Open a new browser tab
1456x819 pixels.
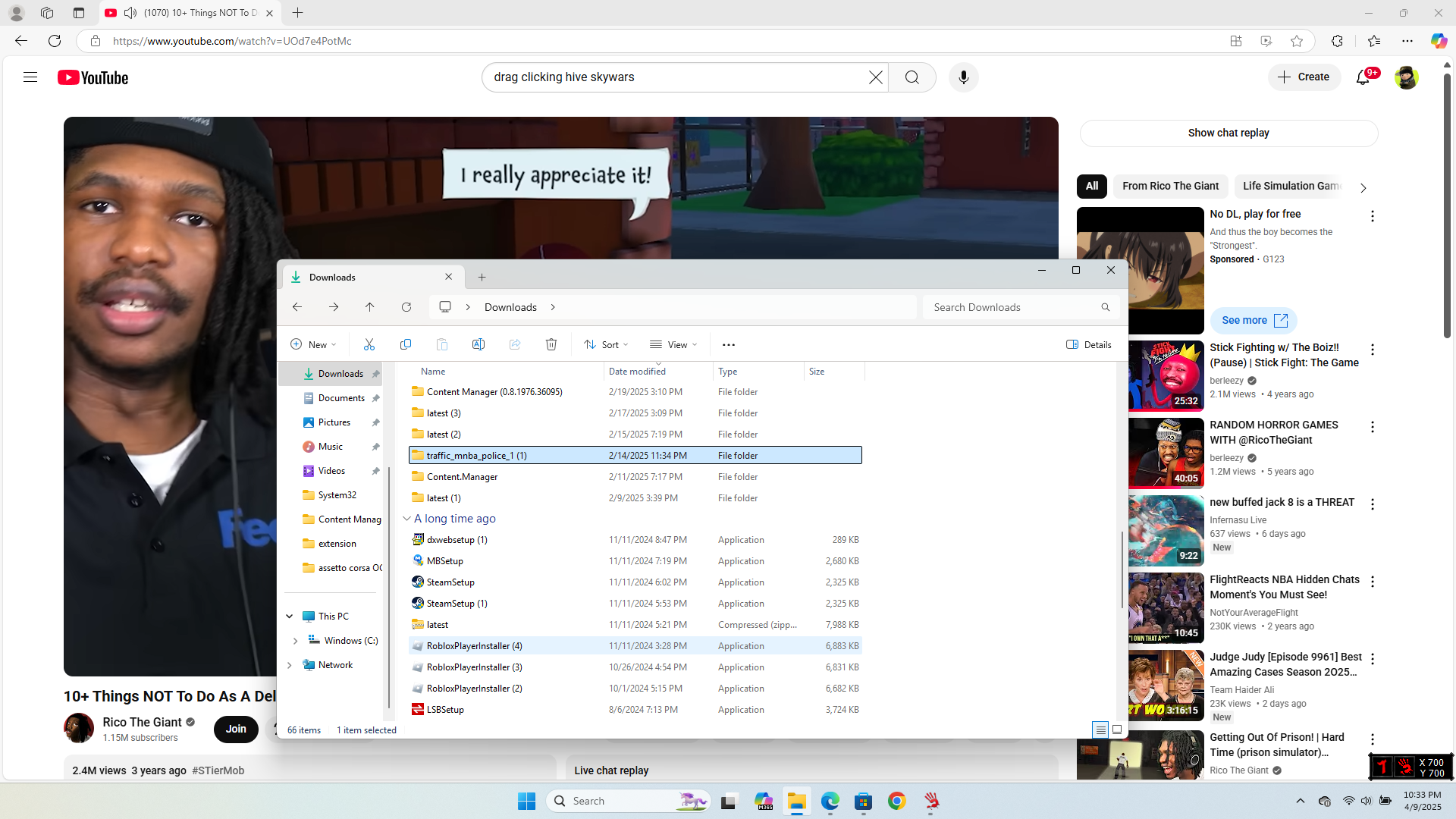point(298,13)
